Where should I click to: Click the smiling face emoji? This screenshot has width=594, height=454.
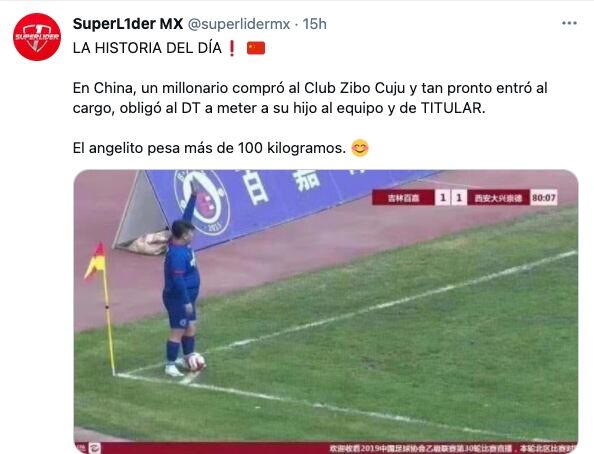(360, 148)
